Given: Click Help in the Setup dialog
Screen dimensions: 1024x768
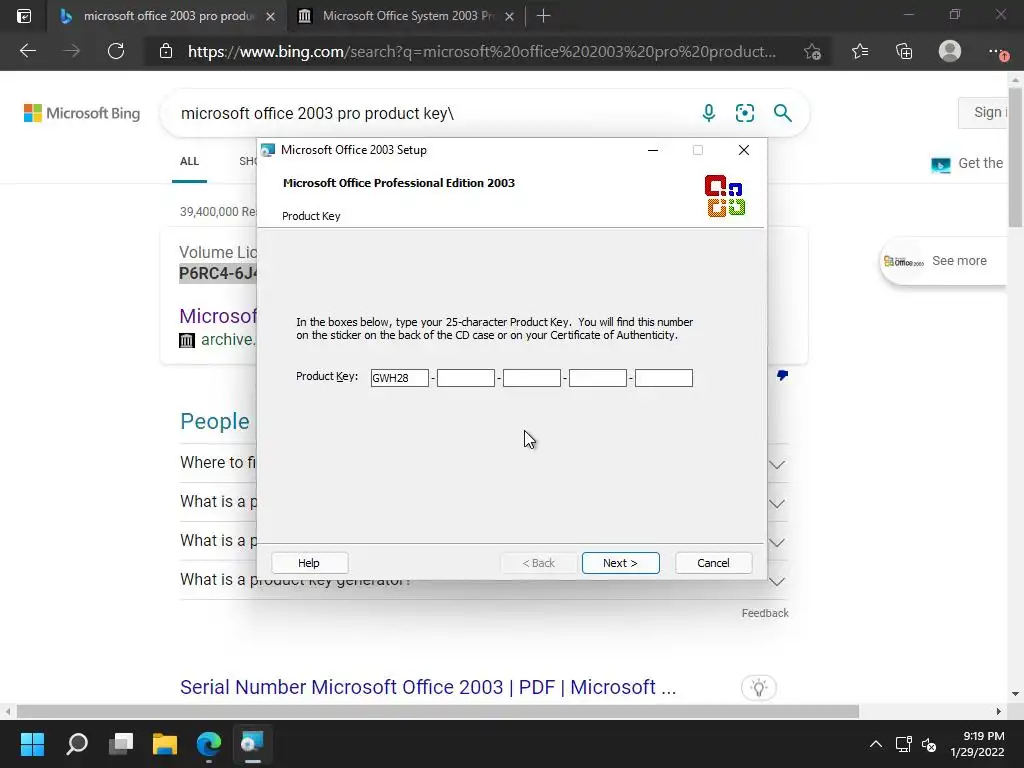Looking at the screenshot, I should coord(310,563).
